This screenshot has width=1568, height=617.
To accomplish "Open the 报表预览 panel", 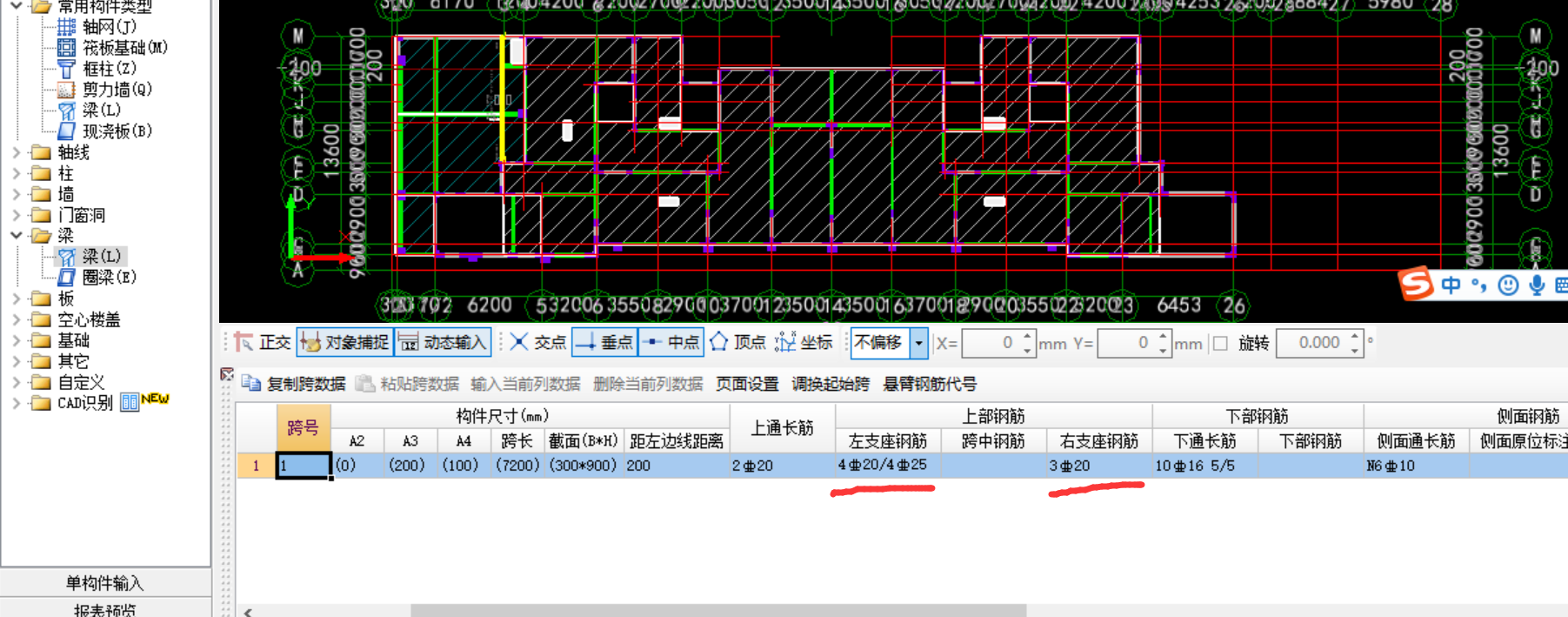I will (105, 608).
